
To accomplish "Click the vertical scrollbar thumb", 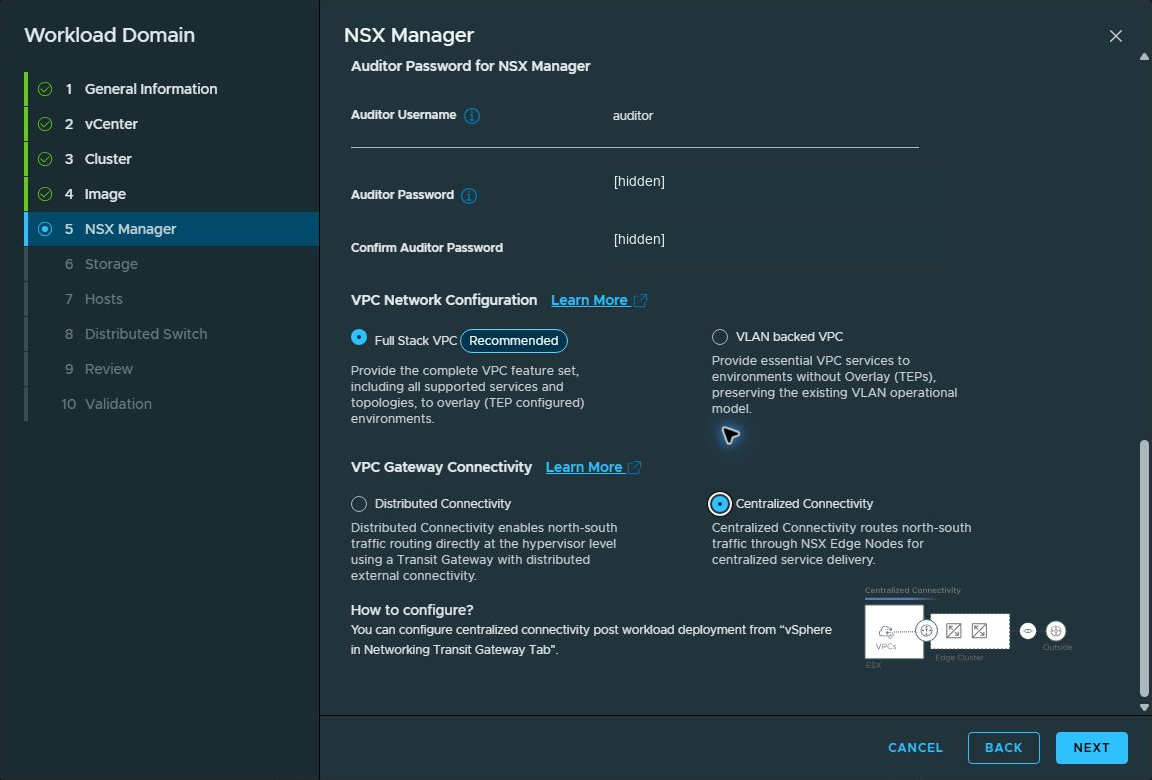I will [x=1144, y=568].
